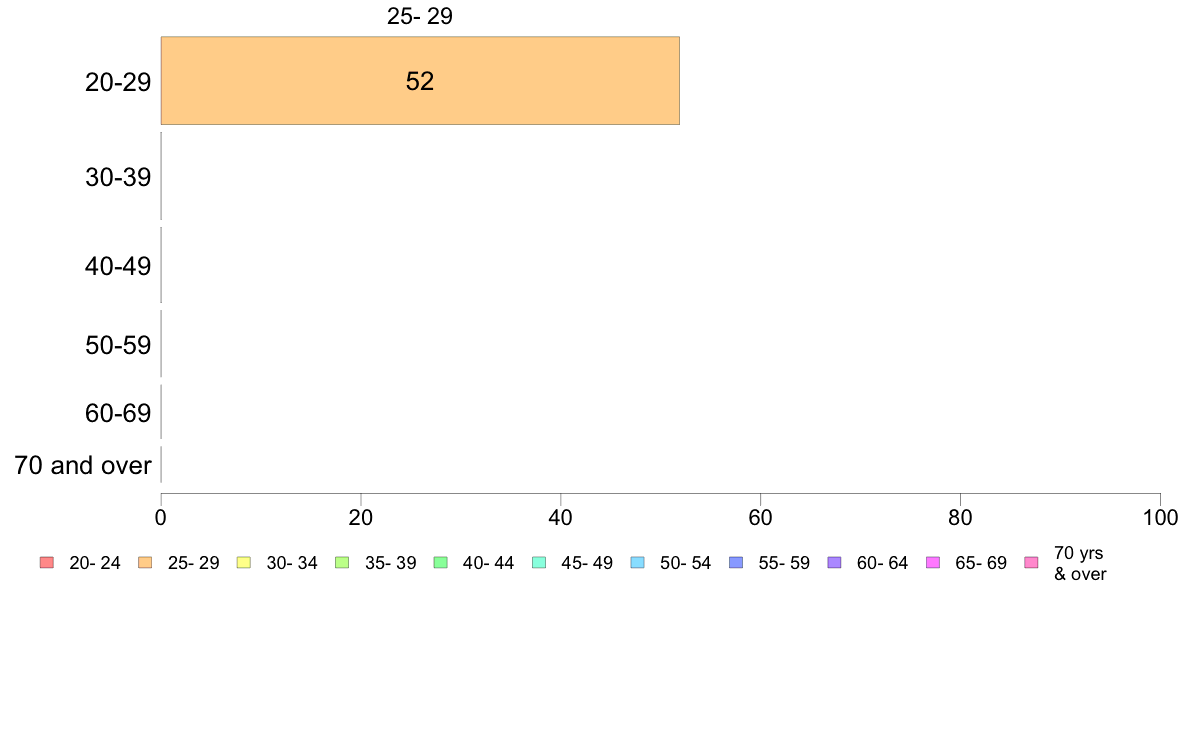Click the 70 yrs & over pink swatch
Image resolution: width=1188 pixels, height=736 pixels.
tap(1031, 562)
